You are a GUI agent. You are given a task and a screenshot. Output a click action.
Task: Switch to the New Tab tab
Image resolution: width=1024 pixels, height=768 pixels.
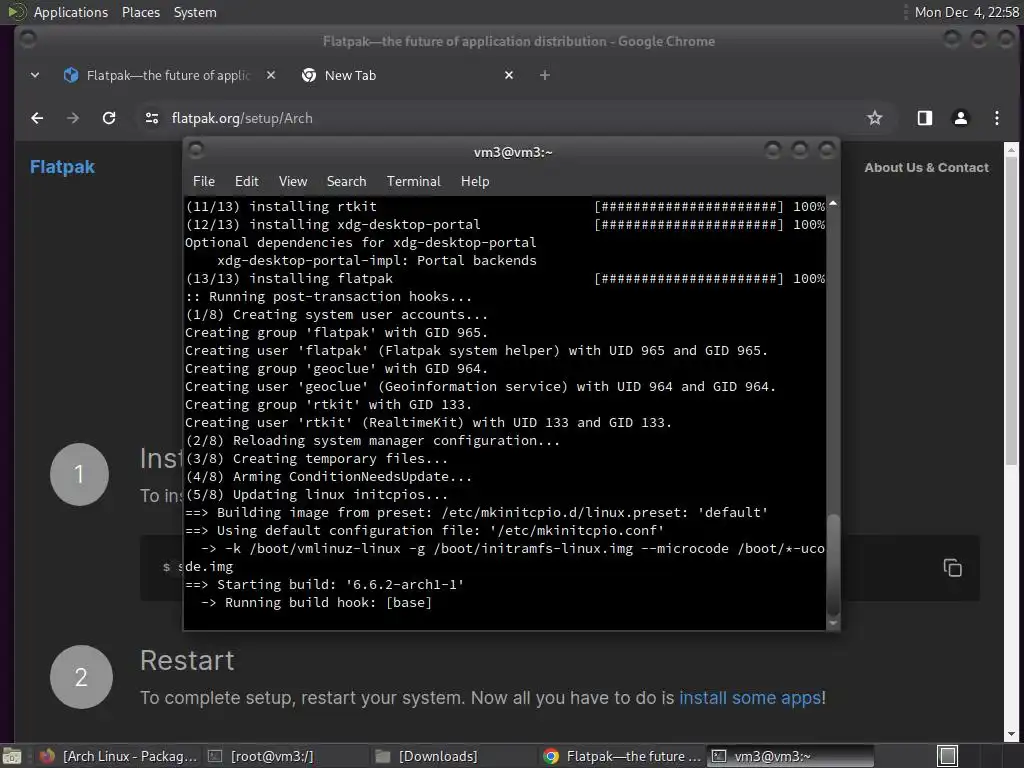point(405,75)
